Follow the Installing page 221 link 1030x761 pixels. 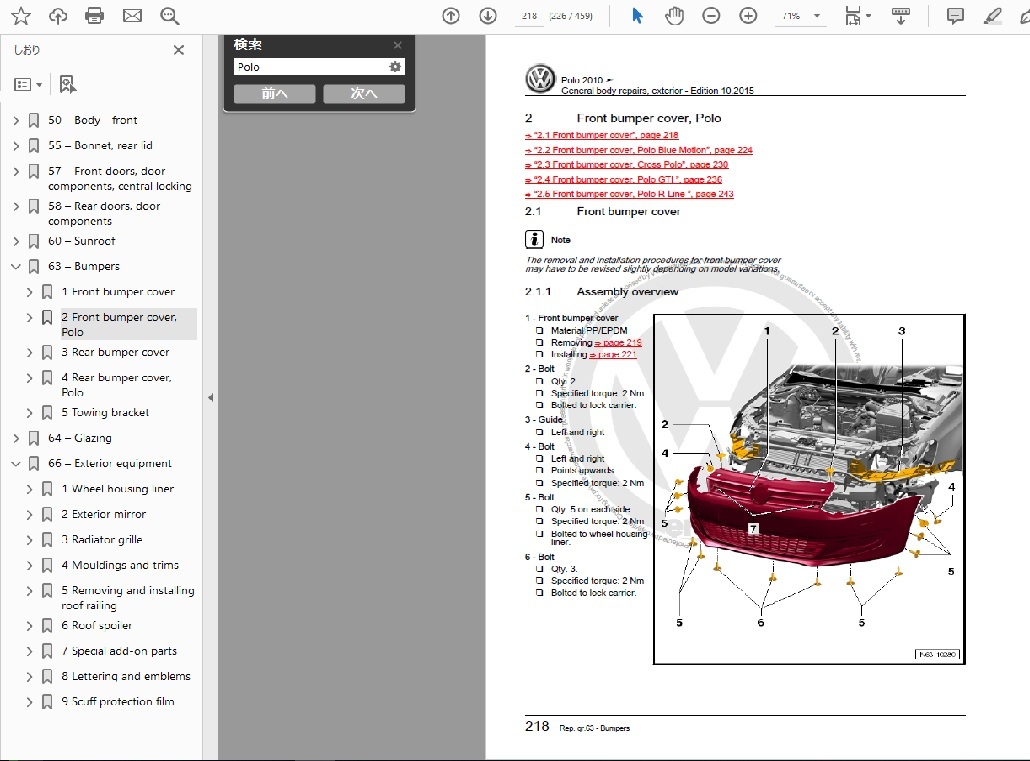[x=613, y=354]
